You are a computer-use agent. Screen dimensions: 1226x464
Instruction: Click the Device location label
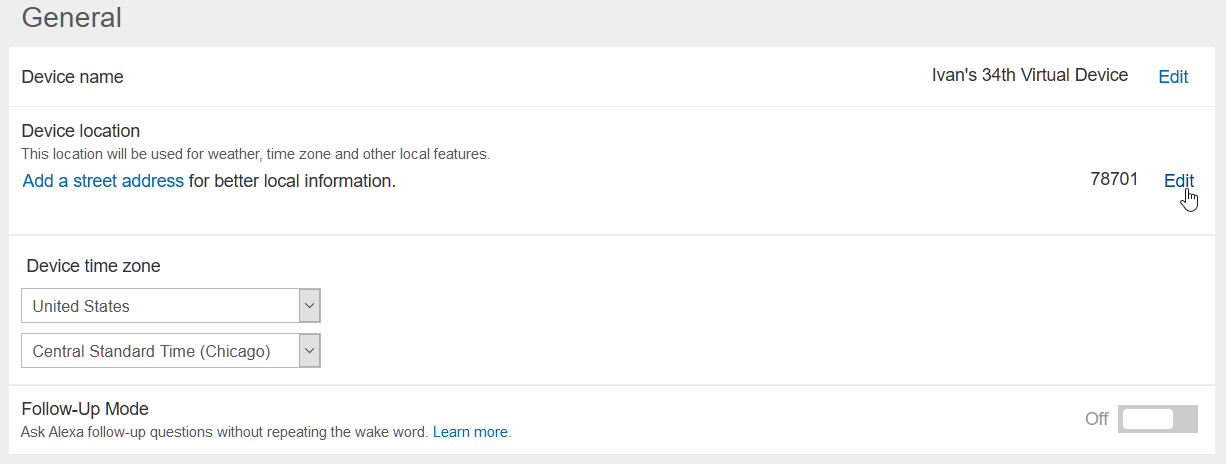click(x=81, y=131)
